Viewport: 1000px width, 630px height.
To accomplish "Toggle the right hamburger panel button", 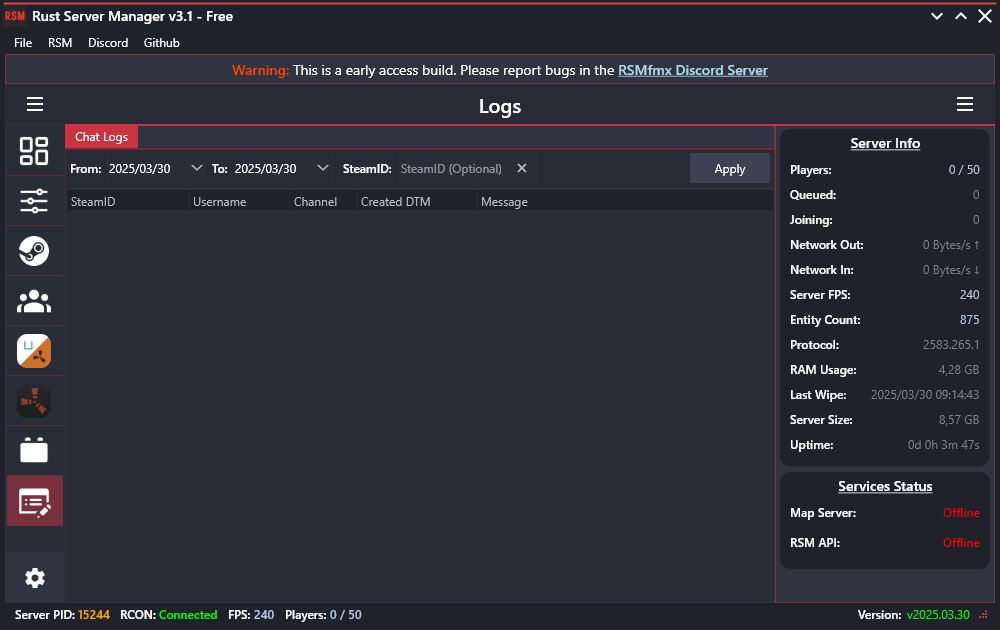I will pyautogui.click(x=965, y=105).
